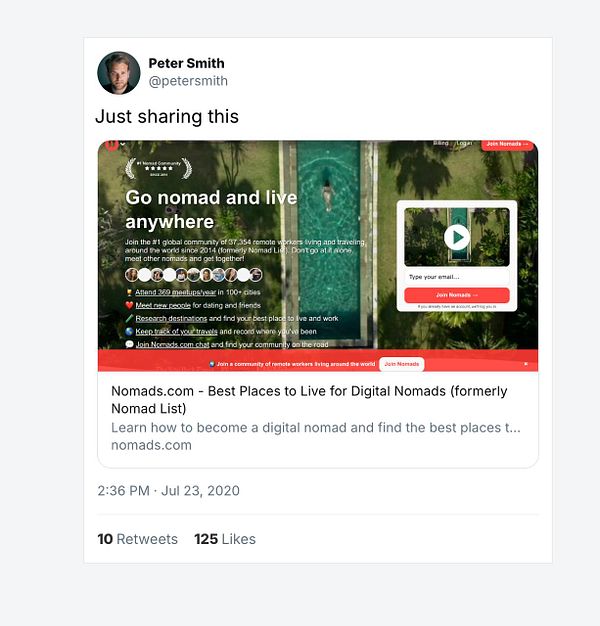Expand the dropdown chevron beside the Nomads logo
Viewport: 600px width, 626px height.
click(x=123, y=144)
